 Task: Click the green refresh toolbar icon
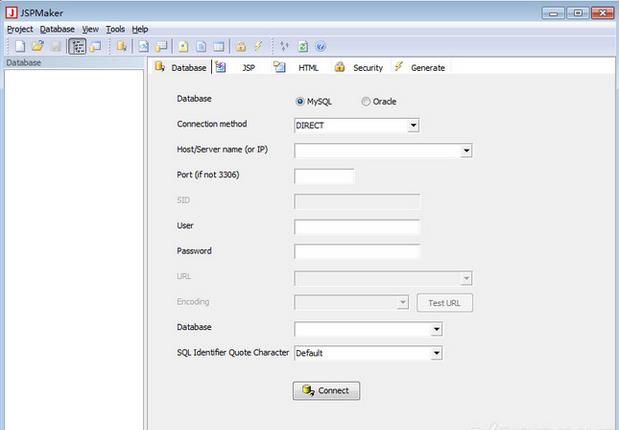[303, 46]
